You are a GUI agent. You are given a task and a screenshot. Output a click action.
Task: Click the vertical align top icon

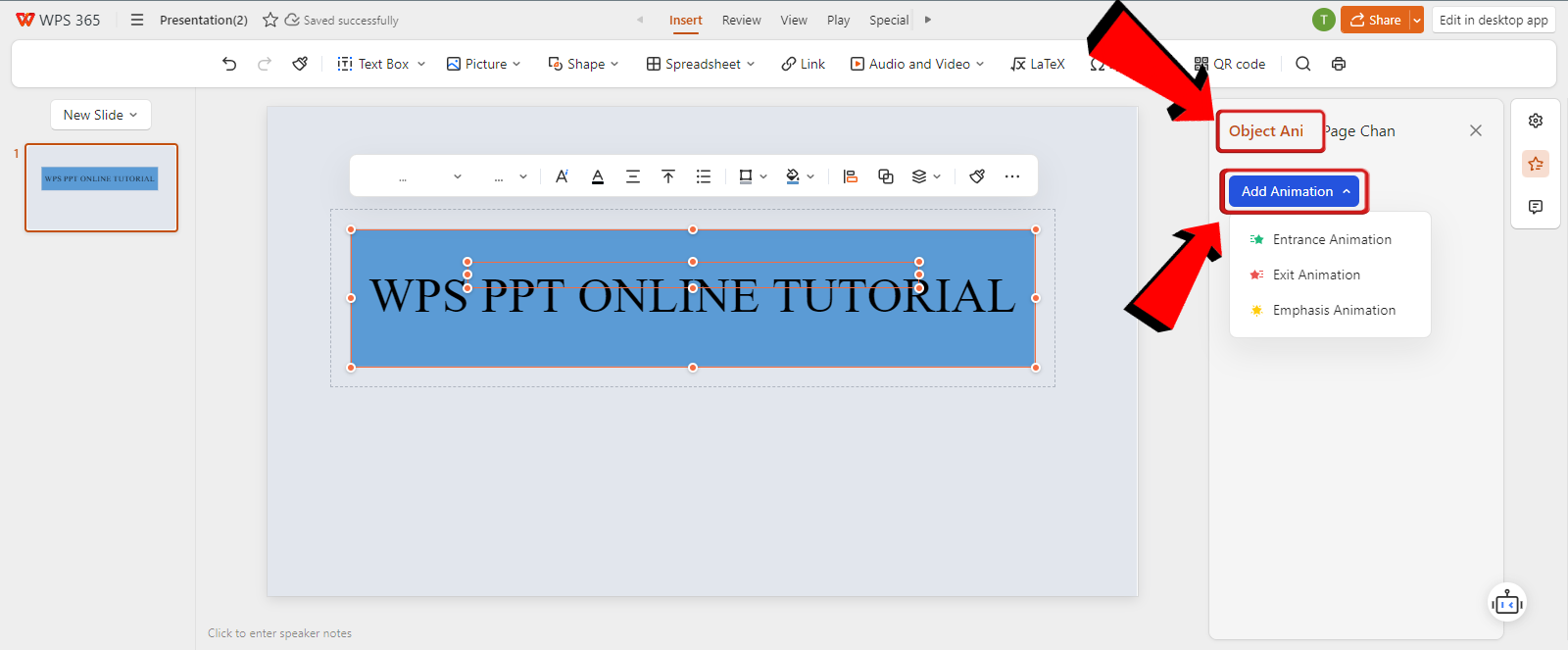668,176
